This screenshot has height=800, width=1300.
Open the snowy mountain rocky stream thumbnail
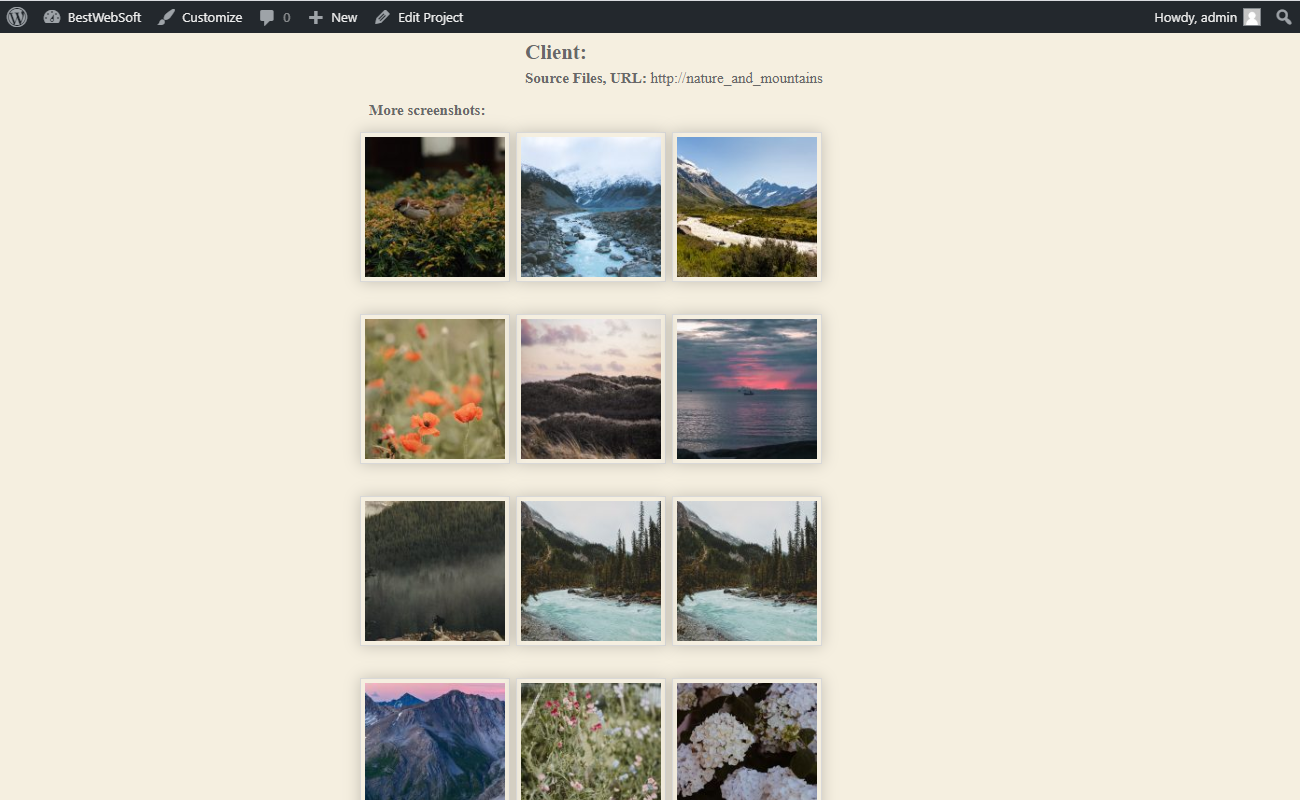591,207
